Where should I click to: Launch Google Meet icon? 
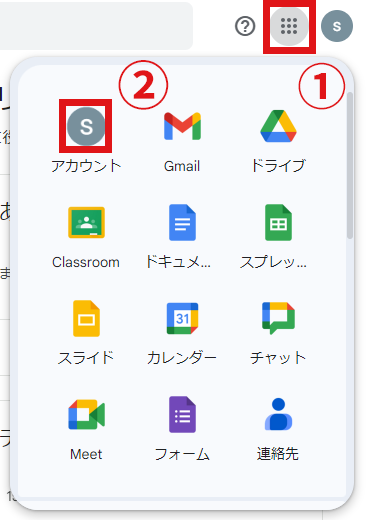[86, 414]
